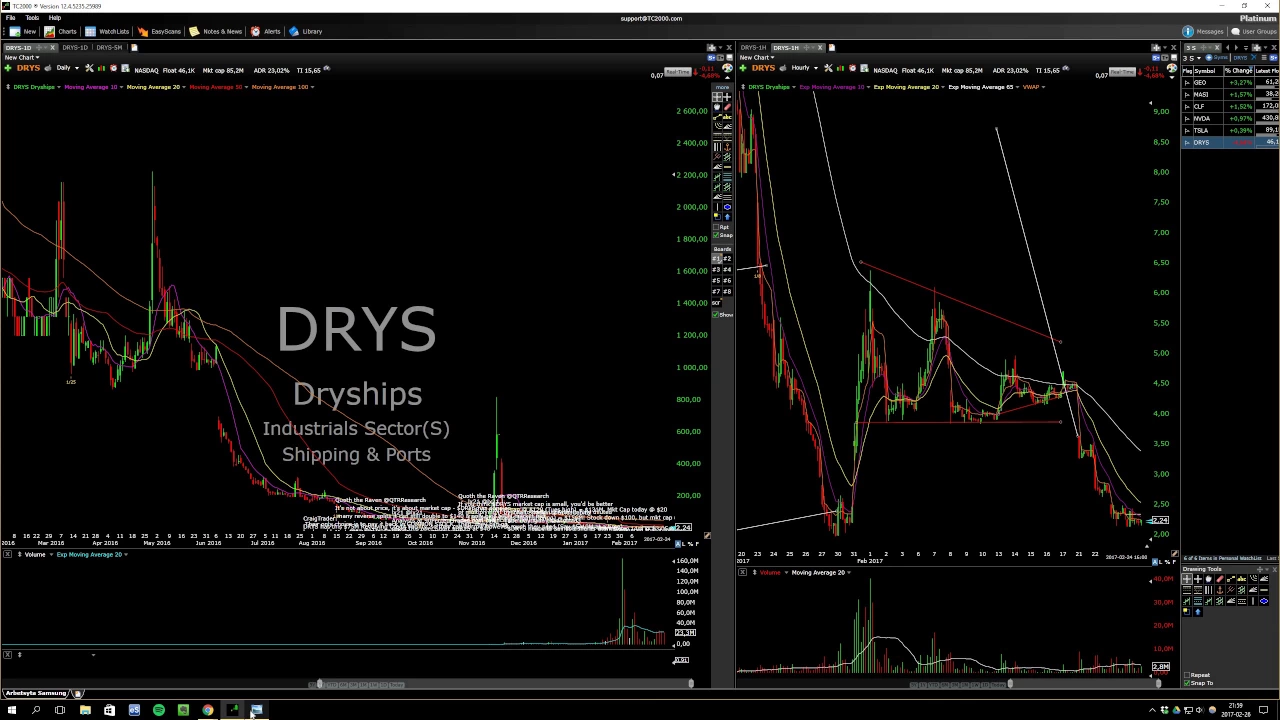Click the alarm clock icon on the Daily chart toolbar
The image size is (1280, 720).
point(113,68)
